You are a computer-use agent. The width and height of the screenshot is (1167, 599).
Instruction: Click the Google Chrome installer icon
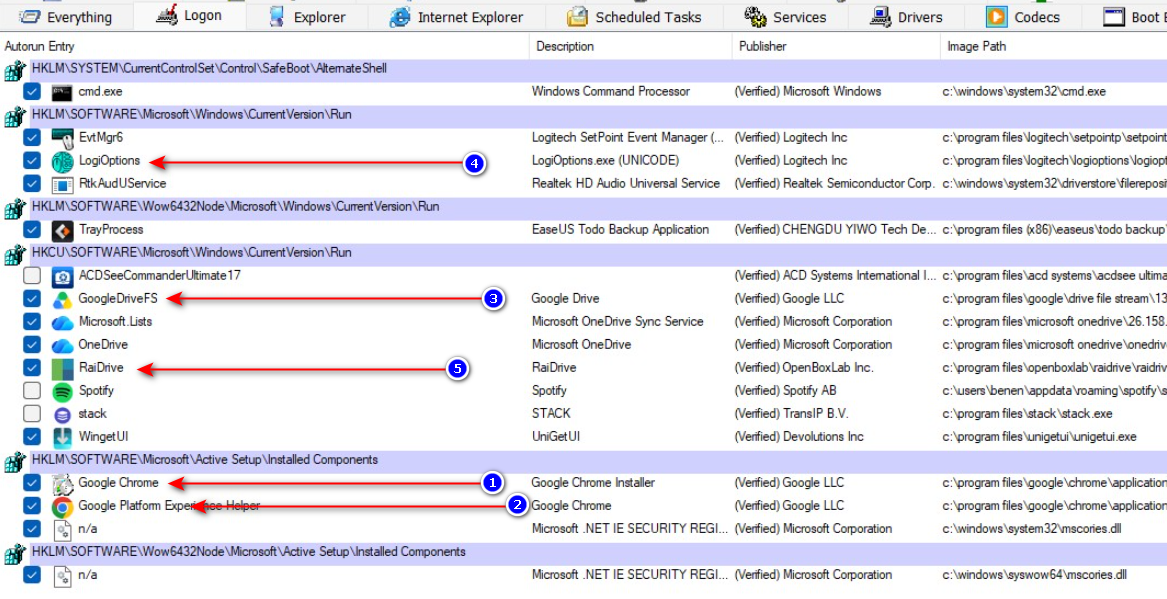62,484
